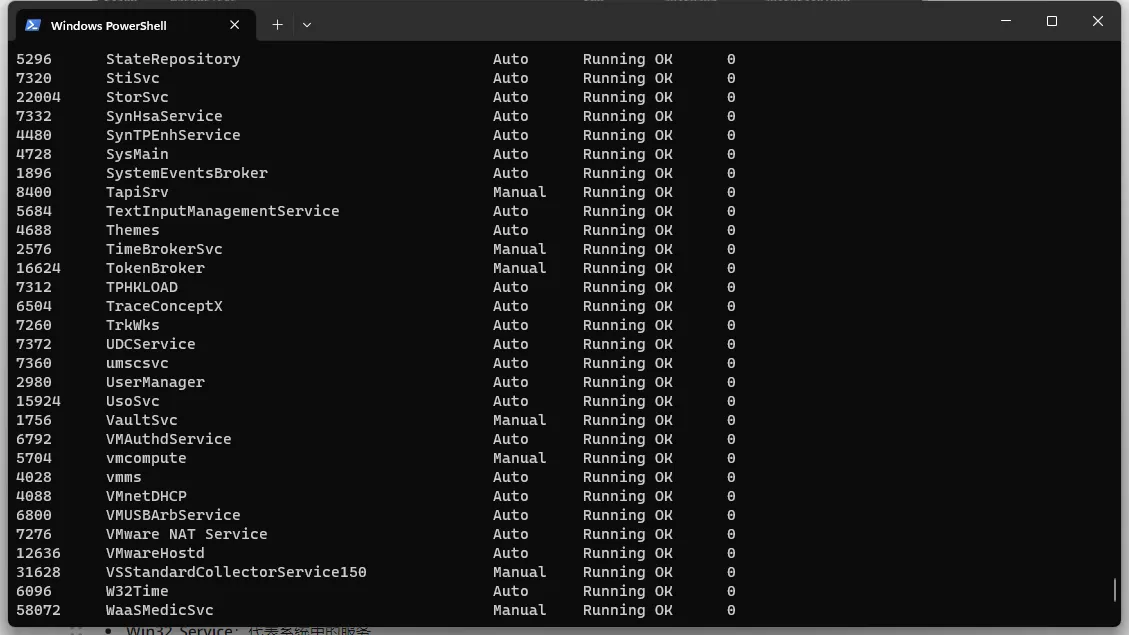Click the terminal vertical scrollbar thumb
Screen dimensions: 1129x635
click(1115, 590)
